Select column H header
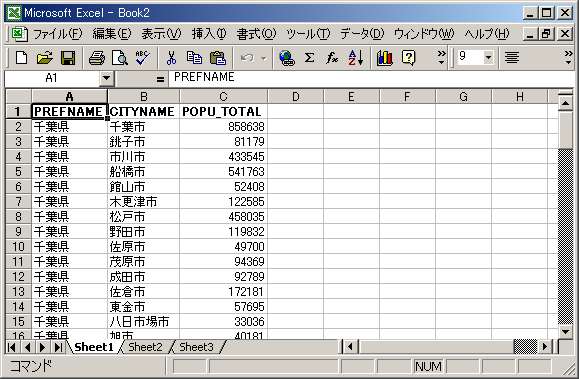Screen dimensions: 579x379 tap(520, 97)
